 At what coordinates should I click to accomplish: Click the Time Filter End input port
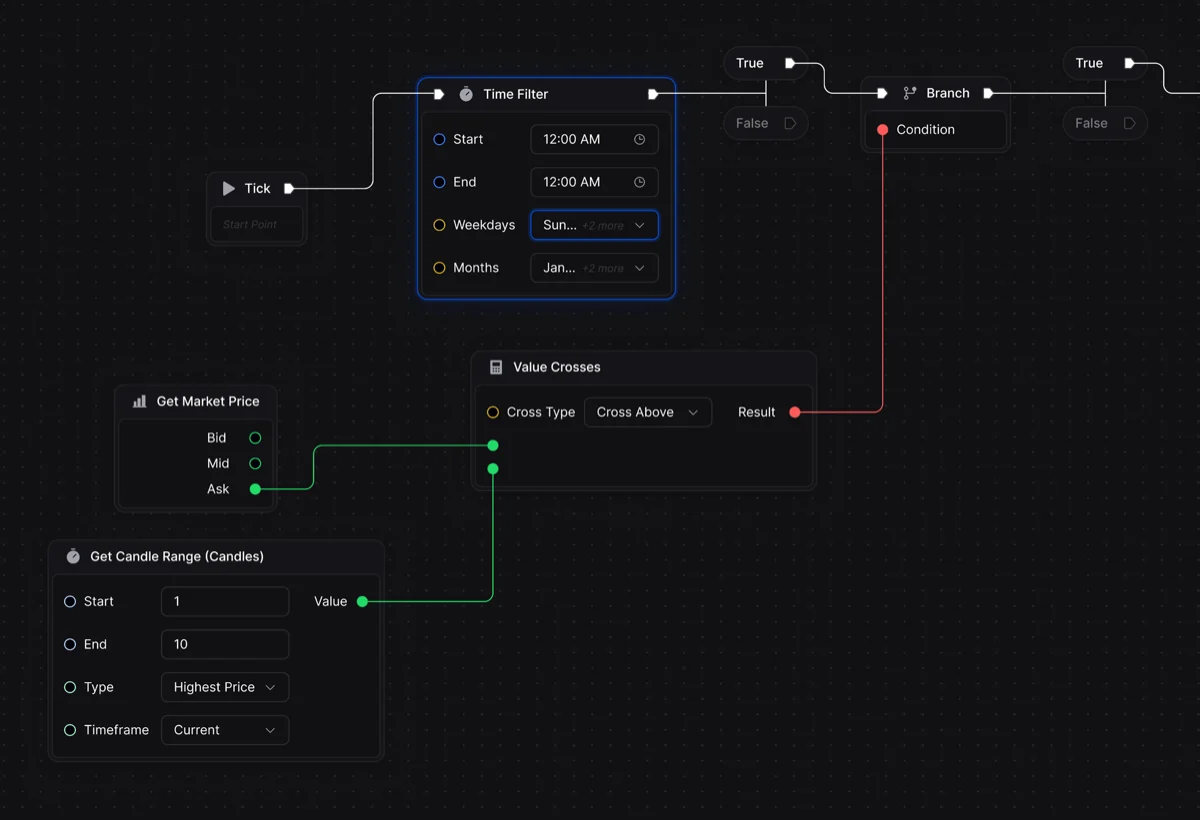(x=439, y=182)
